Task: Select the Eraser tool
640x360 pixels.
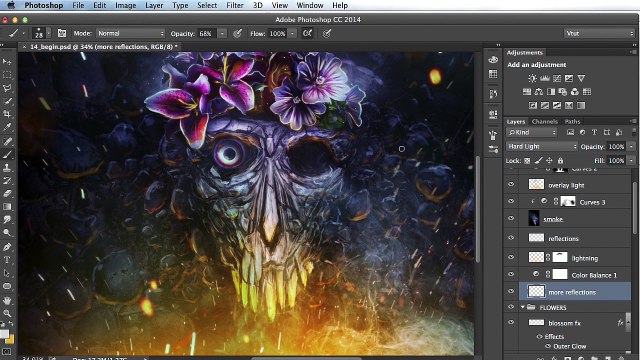Action: pos(7,193)
